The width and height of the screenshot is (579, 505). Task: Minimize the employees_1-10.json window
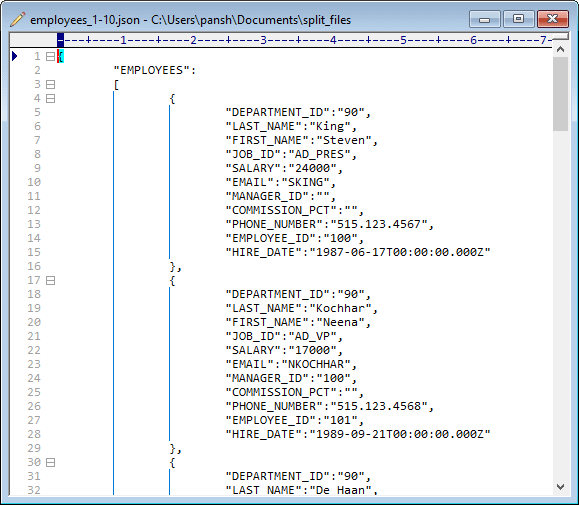tap(484, 19)
